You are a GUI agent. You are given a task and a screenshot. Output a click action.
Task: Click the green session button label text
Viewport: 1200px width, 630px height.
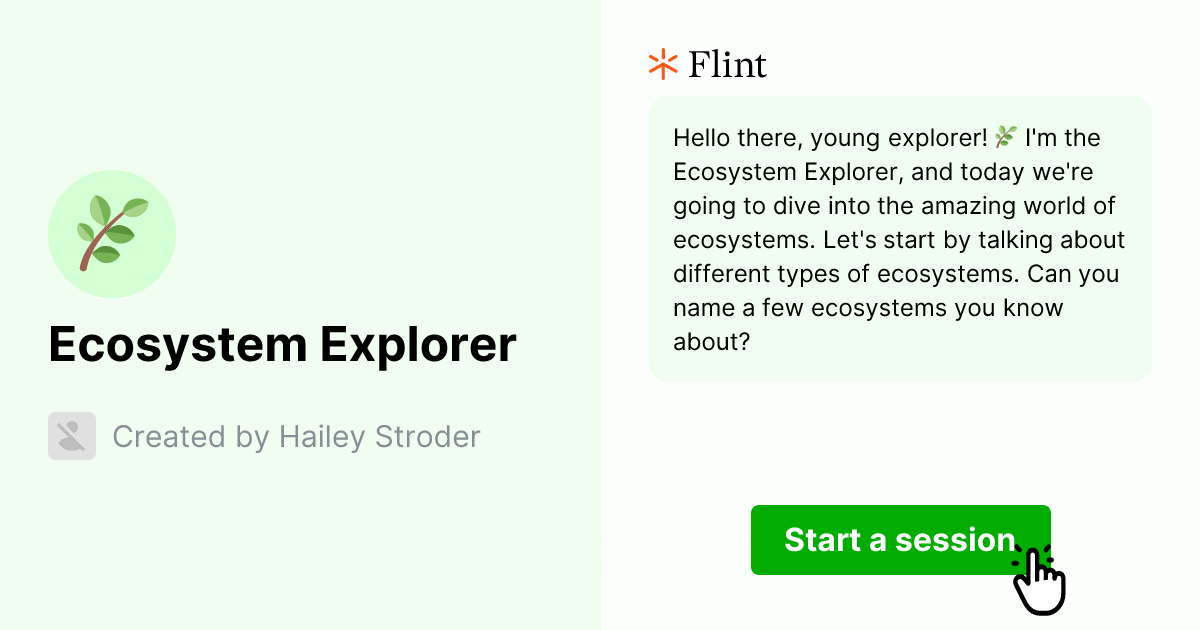pos(899,540)
